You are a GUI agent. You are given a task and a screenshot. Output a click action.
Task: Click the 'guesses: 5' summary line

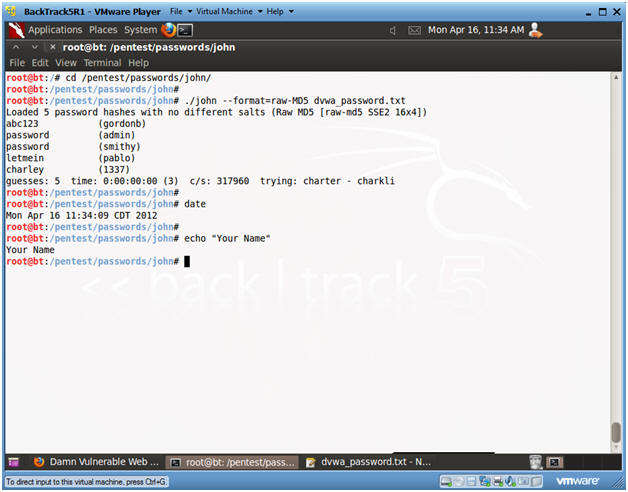(x=200, y=181)
